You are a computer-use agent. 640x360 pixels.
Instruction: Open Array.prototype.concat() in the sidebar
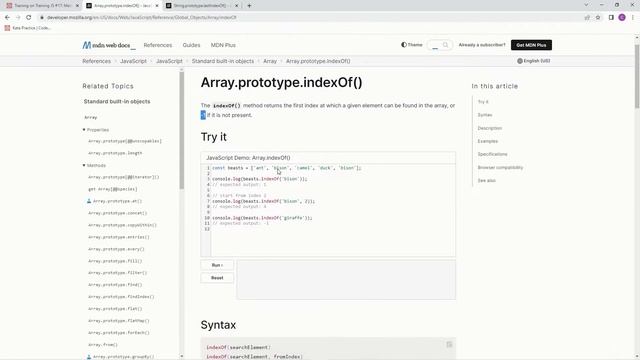(118, 213)
